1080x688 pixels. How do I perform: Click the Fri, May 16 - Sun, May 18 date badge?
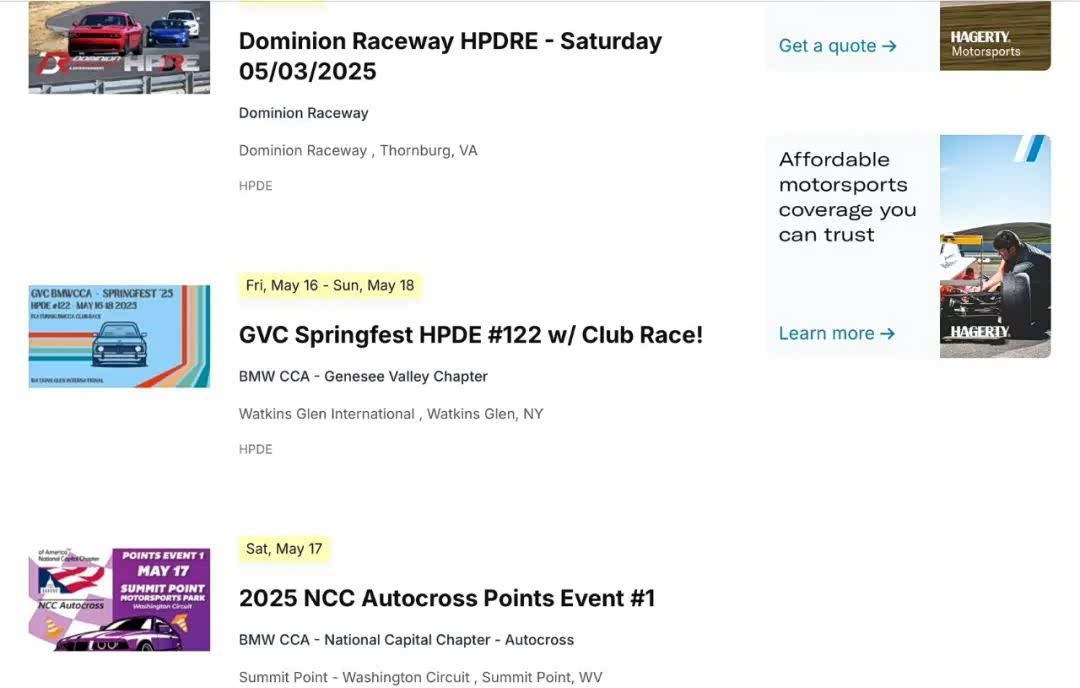(x=330, y=285)
